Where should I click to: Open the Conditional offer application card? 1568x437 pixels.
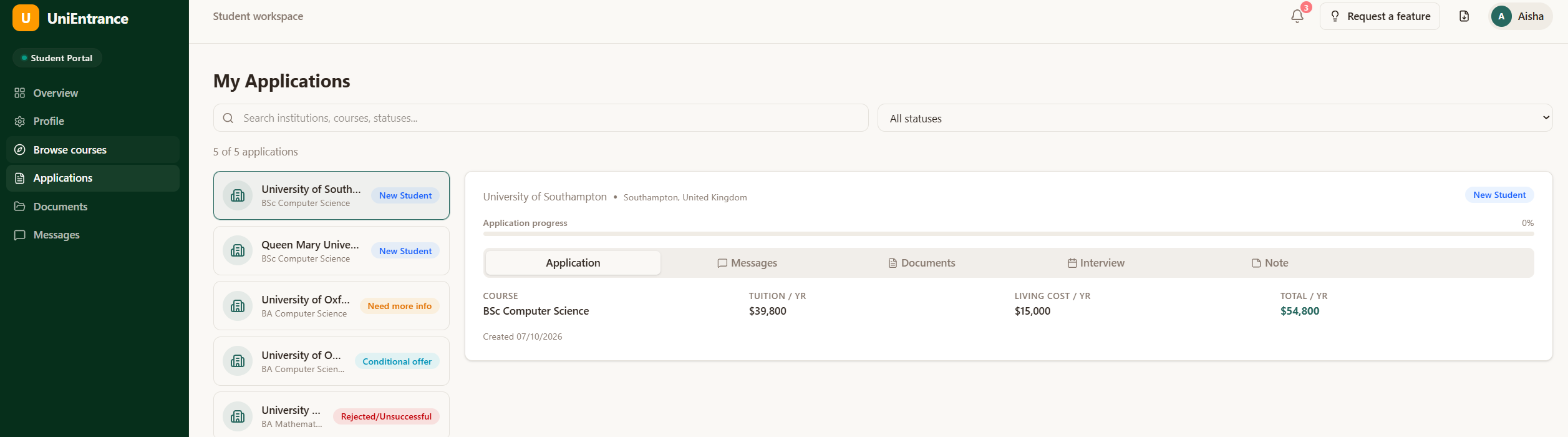click(x=331, y=361)
